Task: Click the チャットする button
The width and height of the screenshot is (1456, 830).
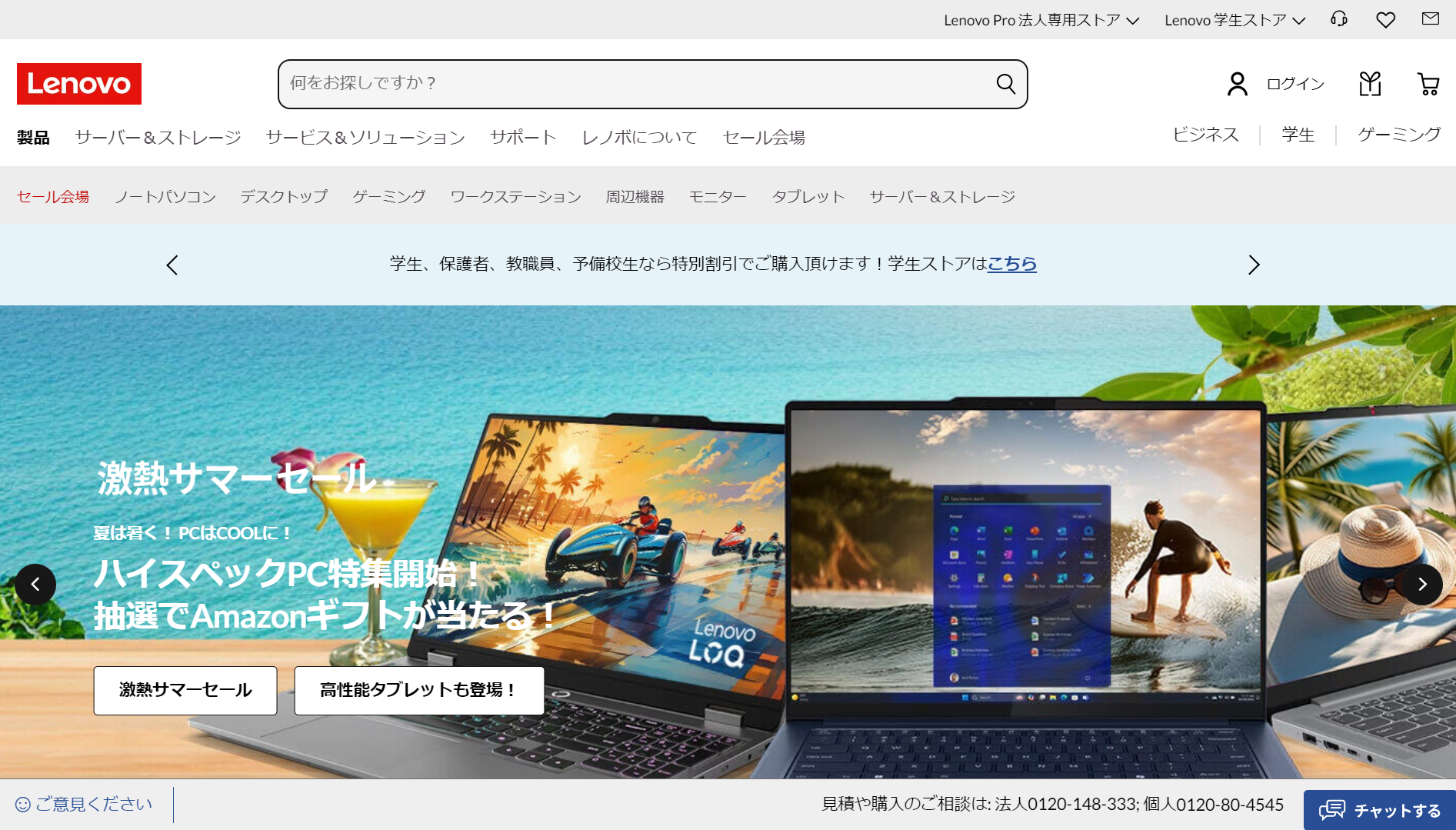Action: point(1380,810)
